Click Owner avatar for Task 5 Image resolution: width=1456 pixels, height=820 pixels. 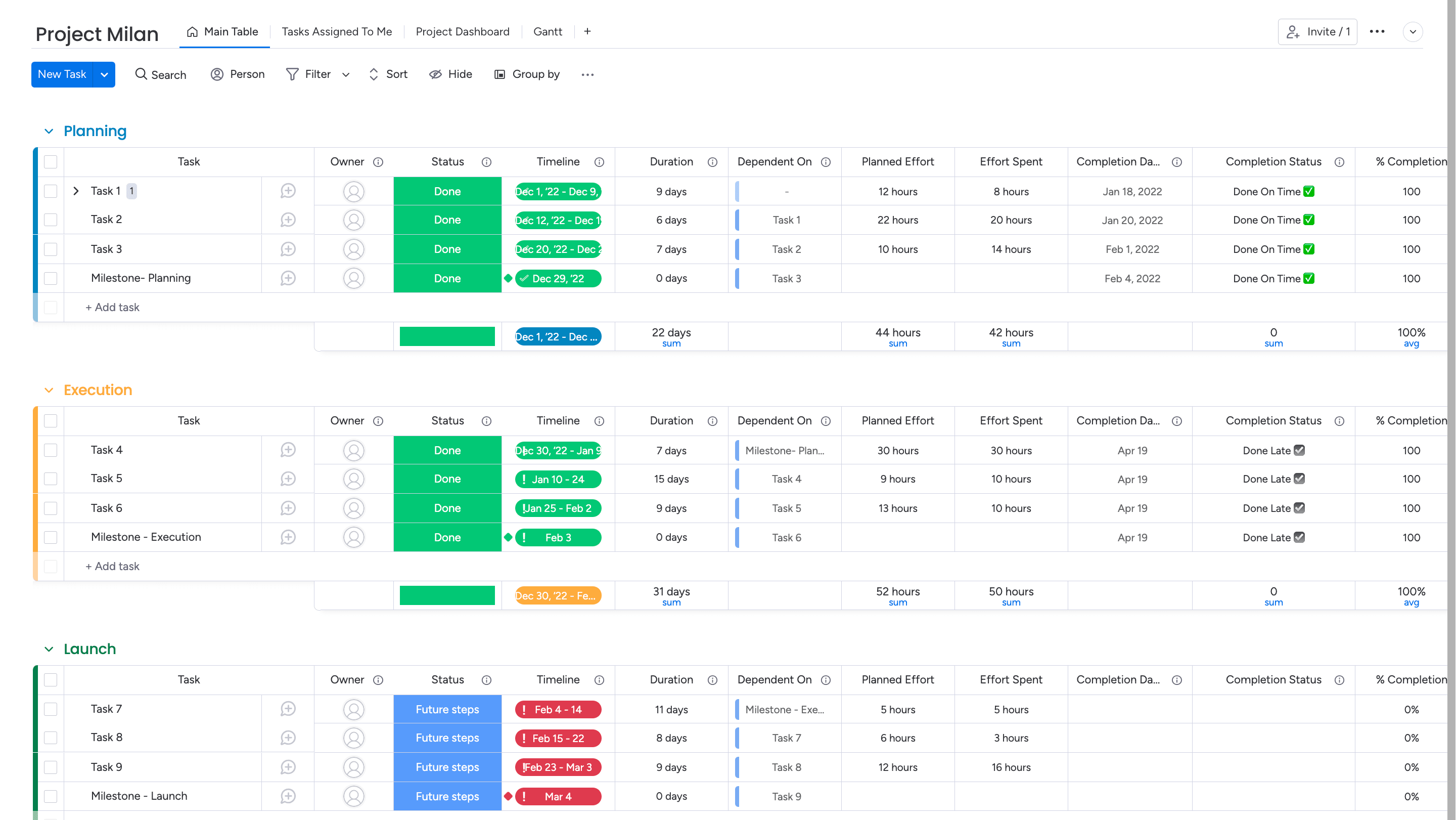point(354,479)
